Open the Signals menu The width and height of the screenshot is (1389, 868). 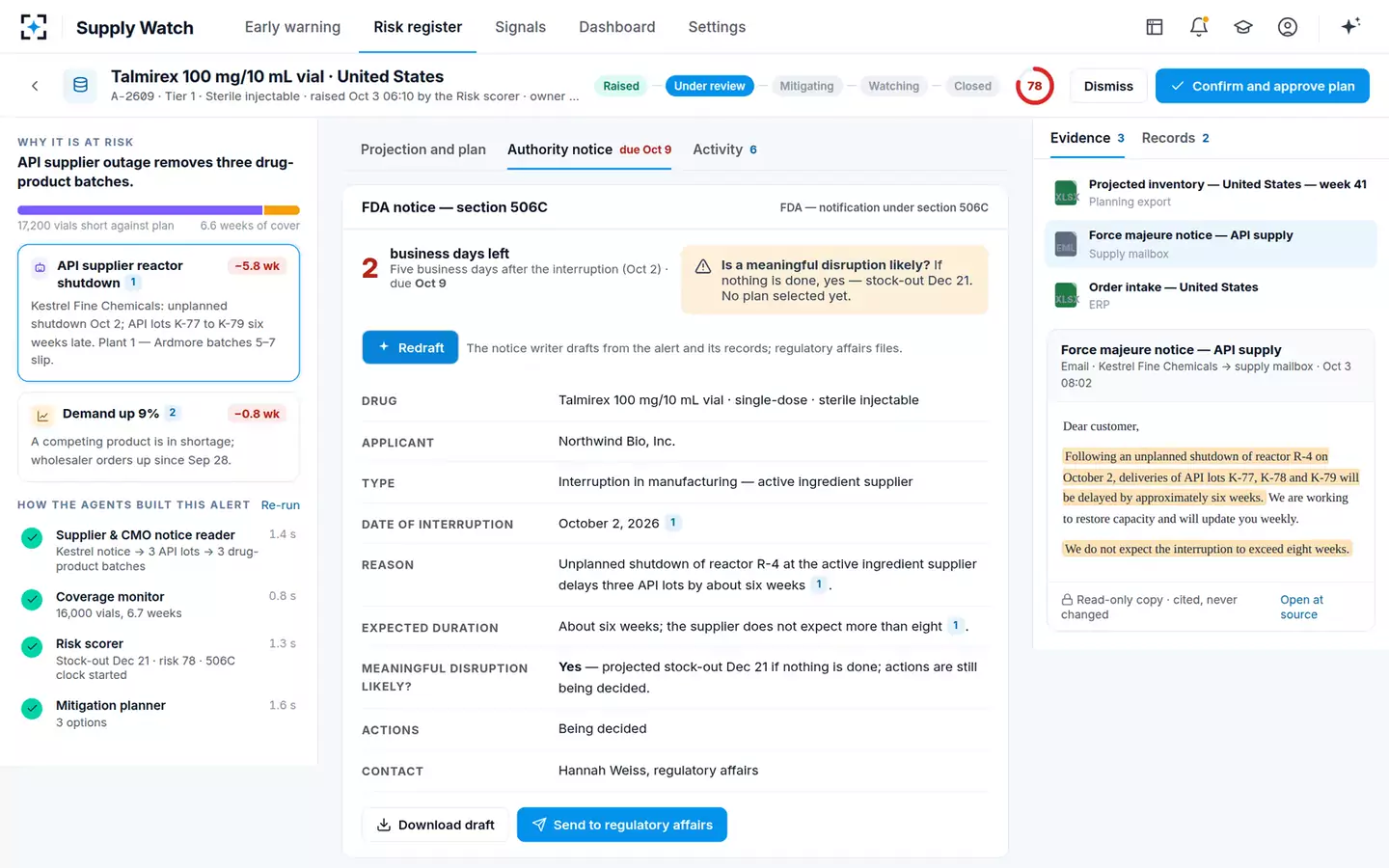click(x=520, y=27)
